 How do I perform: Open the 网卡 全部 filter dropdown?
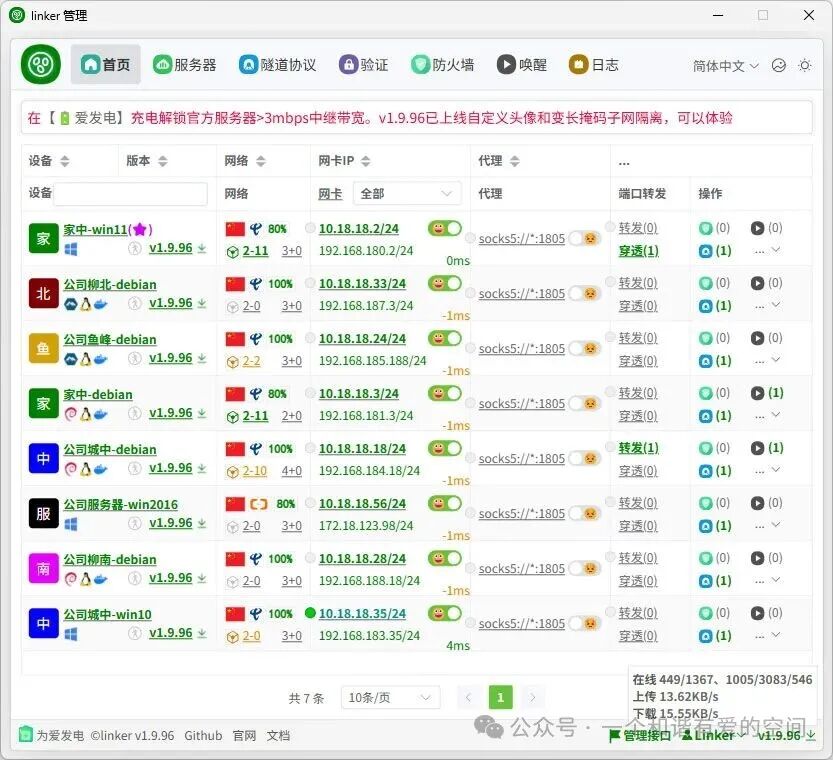(x=406, y=194)
